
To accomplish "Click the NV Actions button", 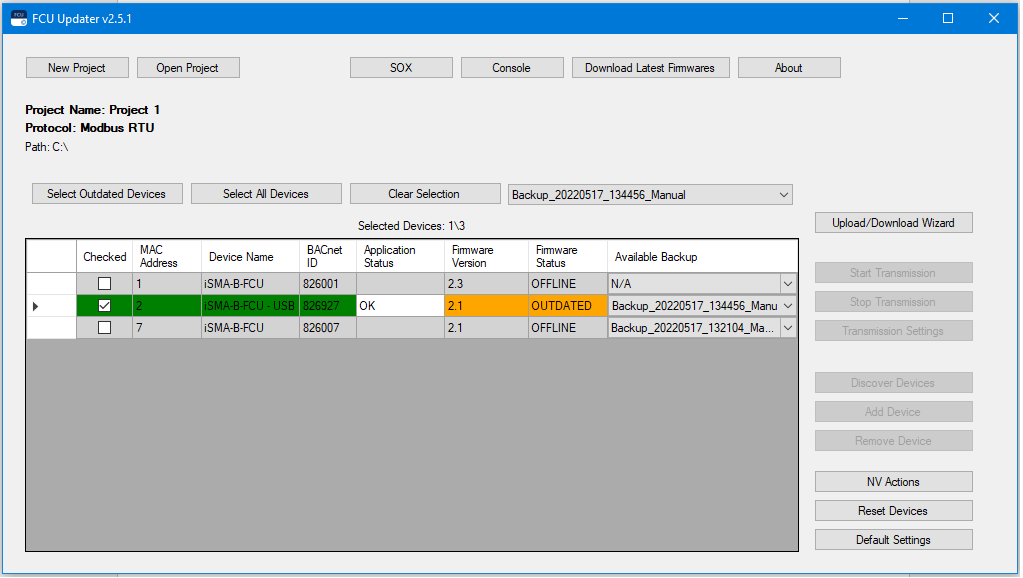I will coord(893,482).
